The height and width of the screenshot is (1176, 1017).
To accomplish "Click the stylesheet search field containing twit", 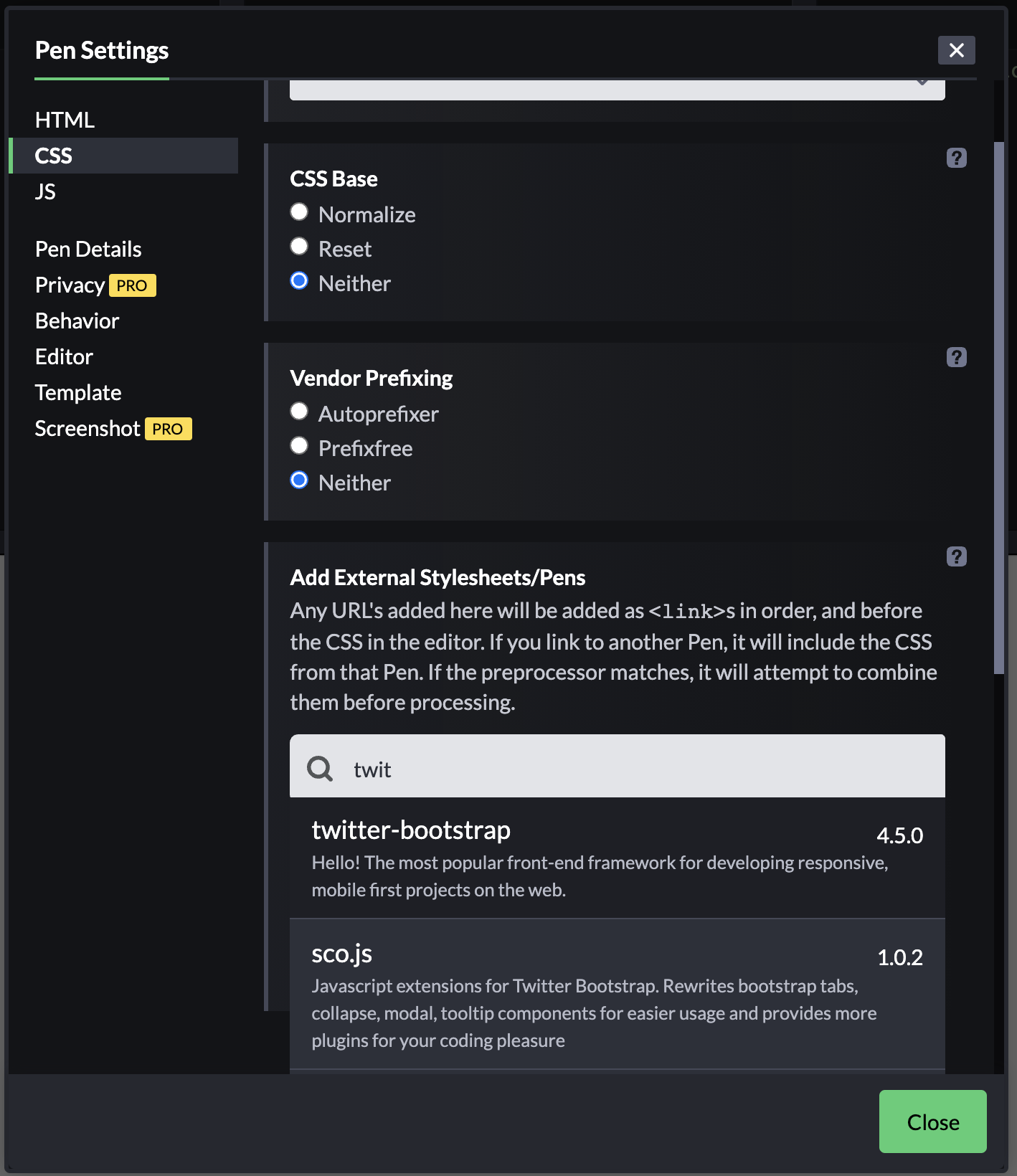I will 631,769.
